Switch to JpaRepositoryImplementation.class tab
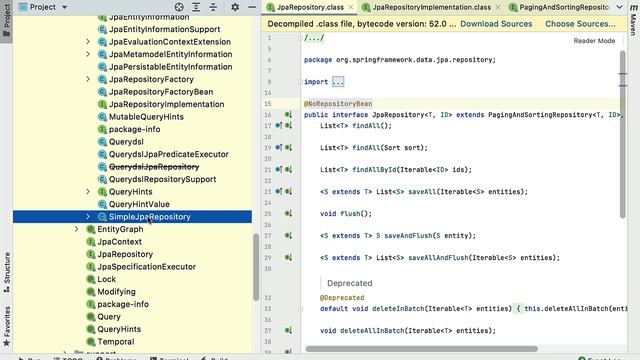640x360 pixels. point(431,7)
